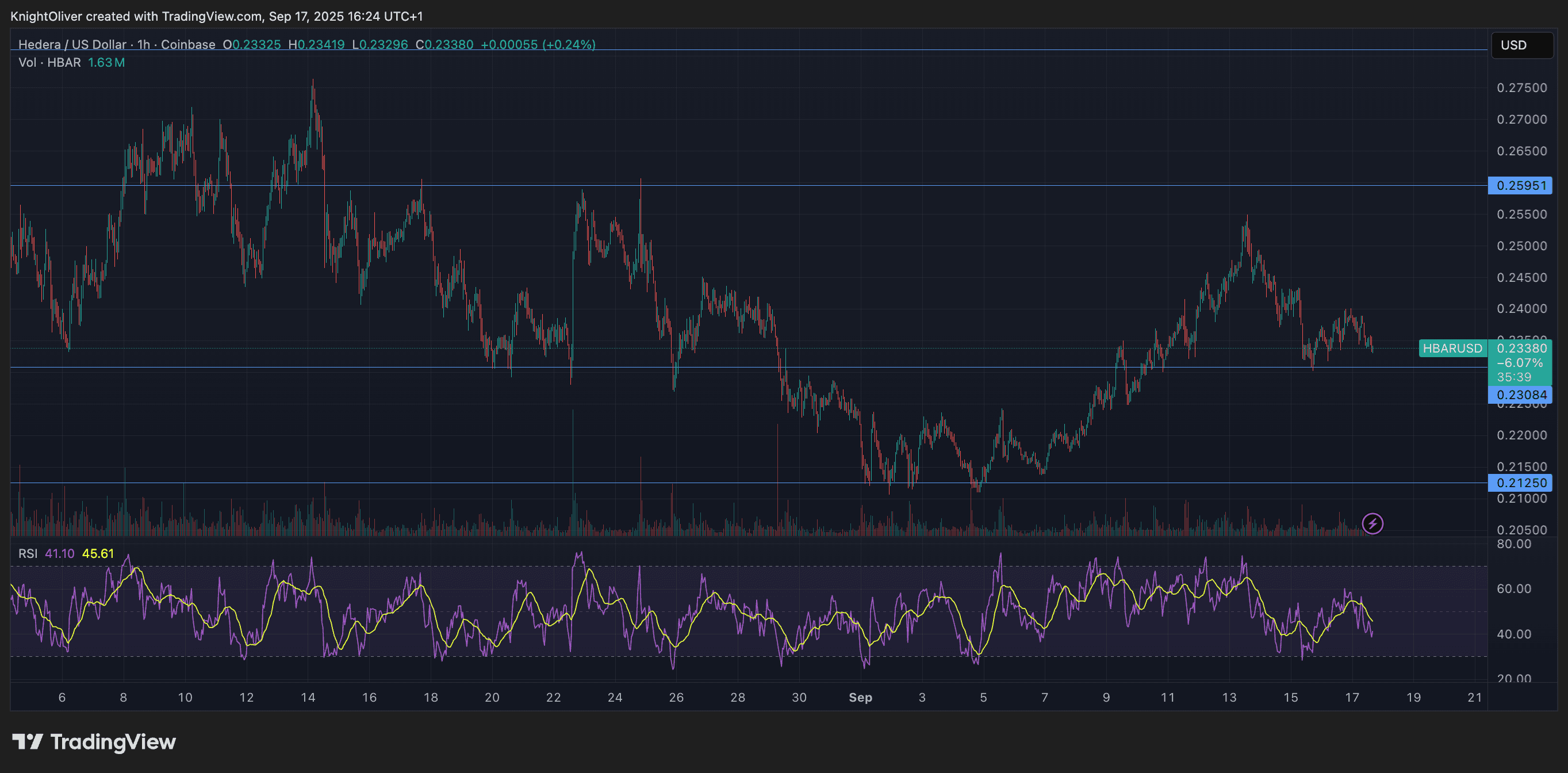Click the 0.23084 support level label
1568x773 pixels.
pyautogui.click(x=1520, y=395)
